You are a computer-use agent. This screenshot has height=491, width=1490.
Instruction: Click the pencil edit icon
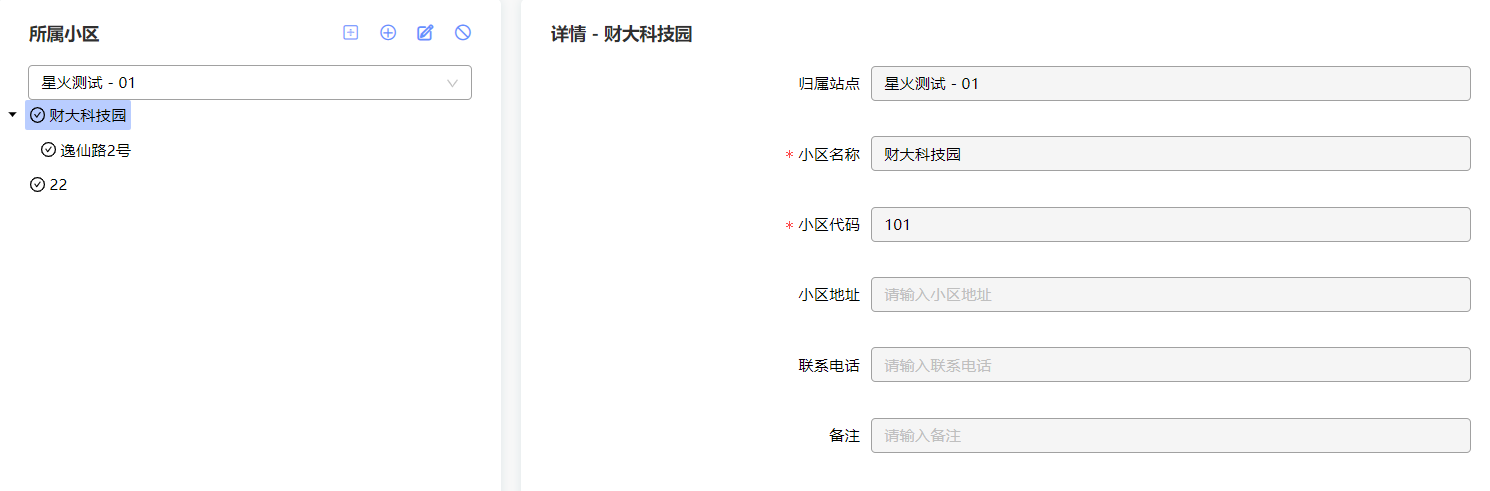[425, 33]
